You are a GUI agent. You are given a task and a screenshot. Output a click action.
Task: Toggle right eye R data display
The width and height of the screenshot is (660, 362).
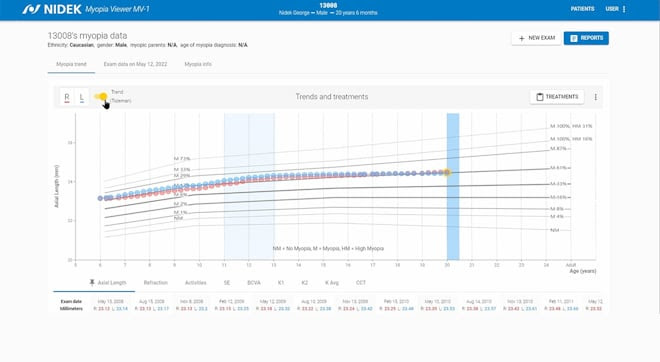(67, 97)
